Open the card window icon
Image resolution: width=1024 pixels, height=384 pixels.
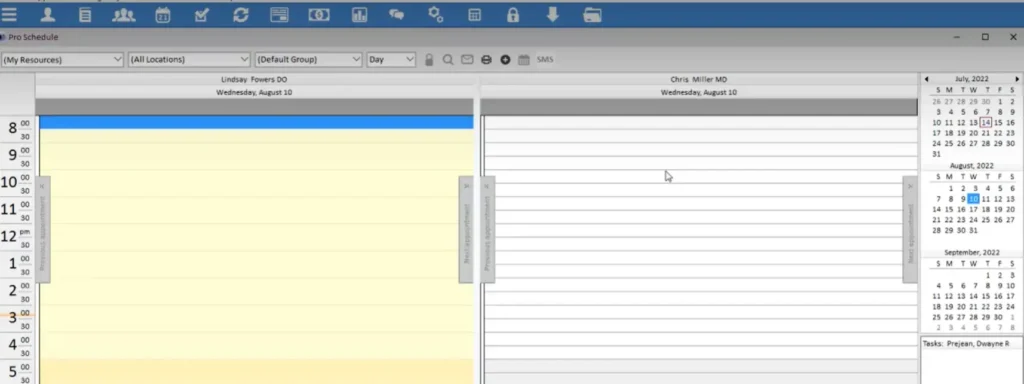[x=280, y=14]
